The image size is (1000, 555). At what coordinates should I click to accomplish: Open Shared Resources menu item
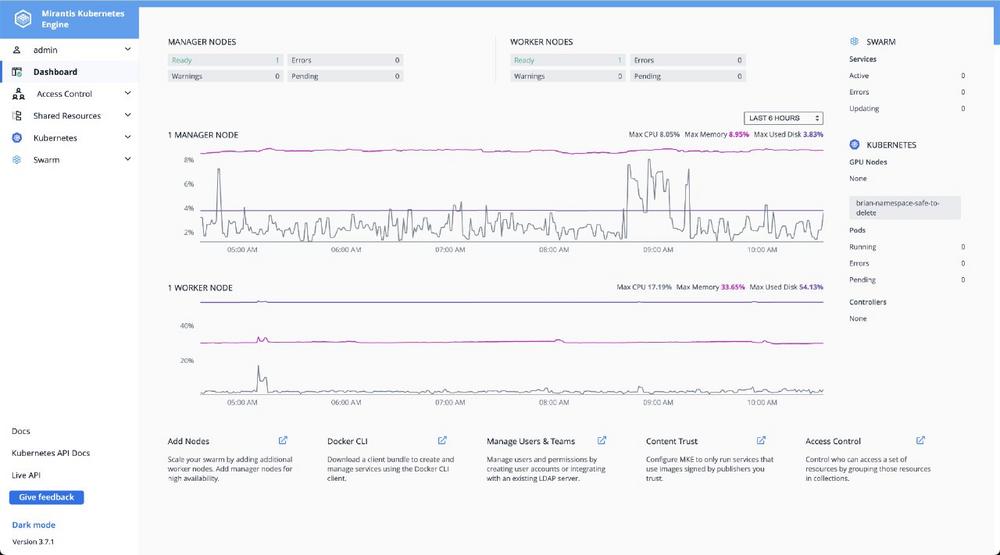click(x=67, y=116)
